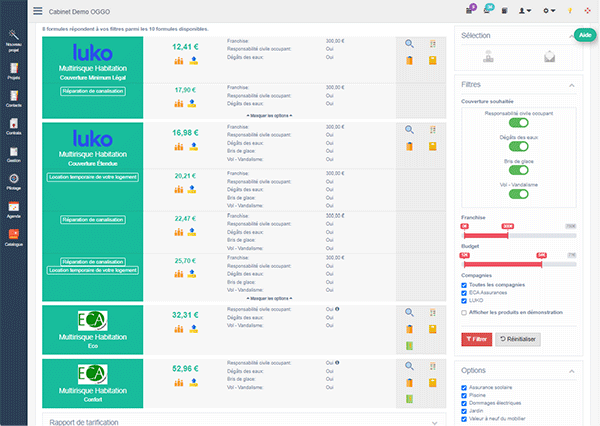Go to Contacts in the left sidebar
Image resolution: width=600 pixels, height=426 pixels.
[x=13, y=98]
